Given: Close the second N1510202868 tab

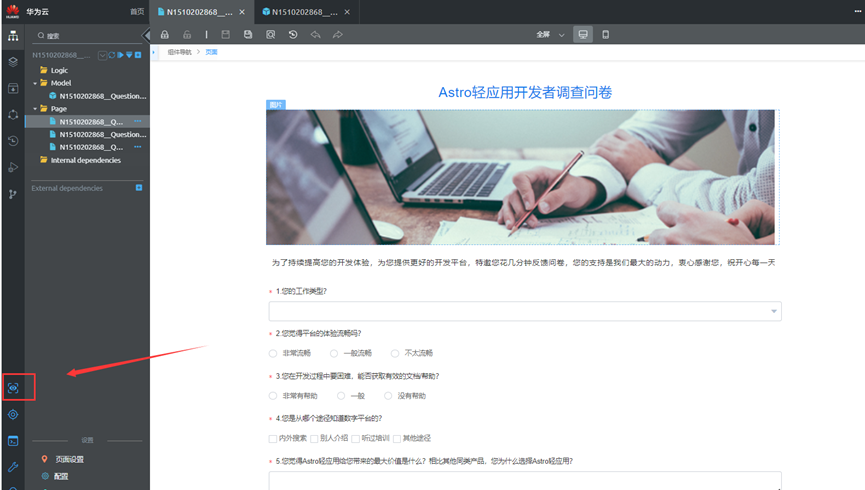Looking at the screenshot, I should tap(347, 12).
